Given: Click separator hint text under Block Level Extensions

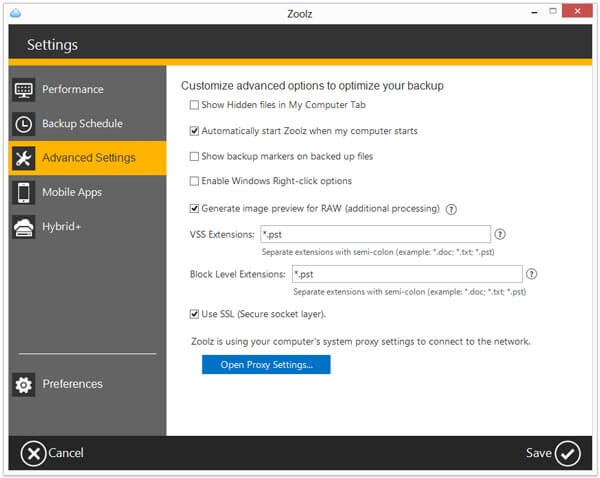Looking at the screenshot, I should 409,292.
